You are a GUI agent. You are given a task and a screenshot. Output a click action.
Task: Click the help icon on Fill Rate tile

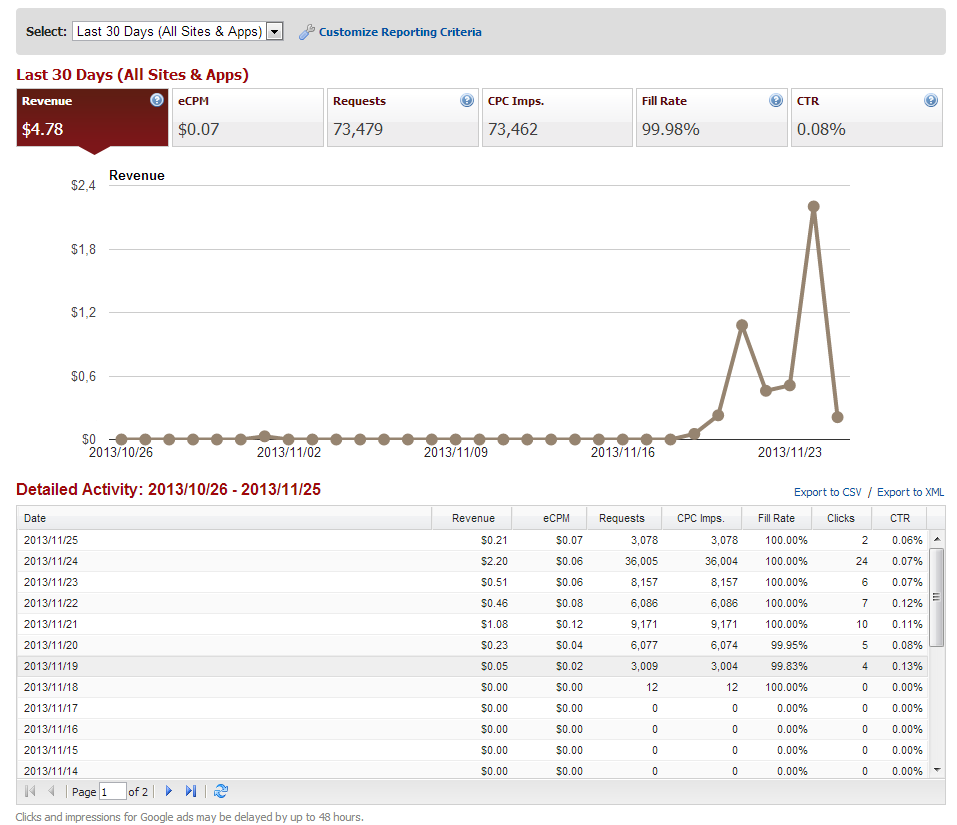776,100
